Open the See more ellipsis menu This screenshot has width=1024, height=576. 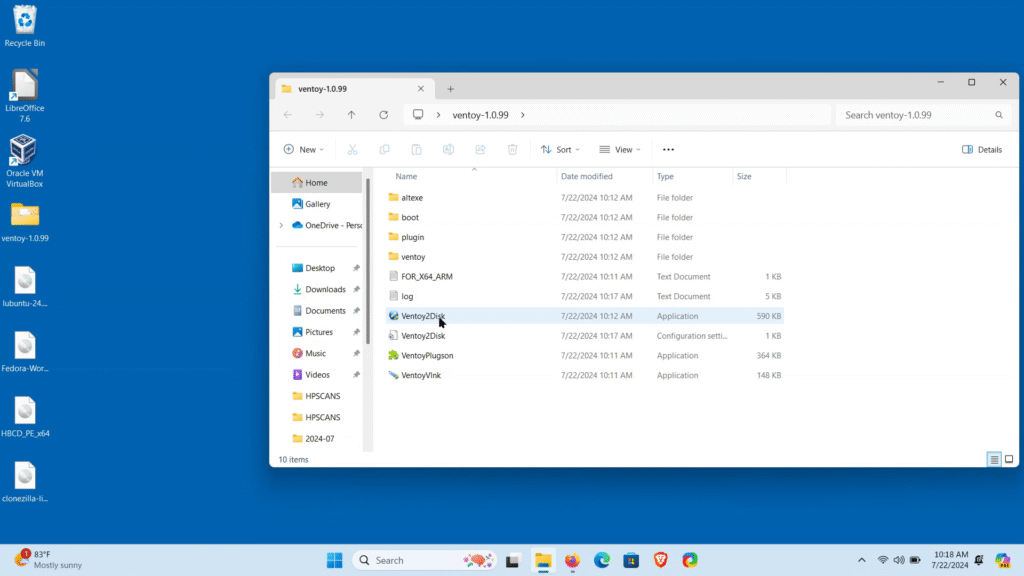coord(668,150)
